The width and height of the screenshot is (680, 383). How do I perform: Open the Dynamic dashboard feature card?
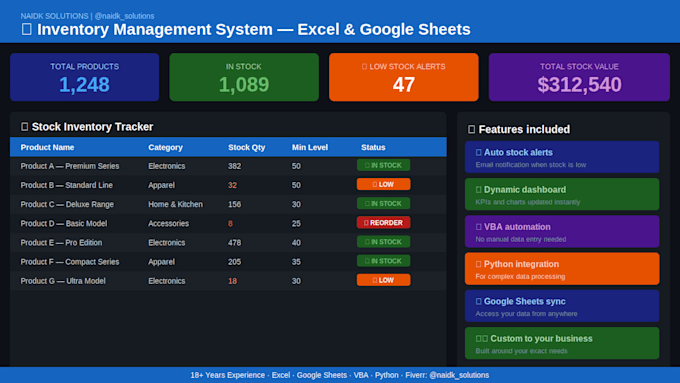(562, 194)
